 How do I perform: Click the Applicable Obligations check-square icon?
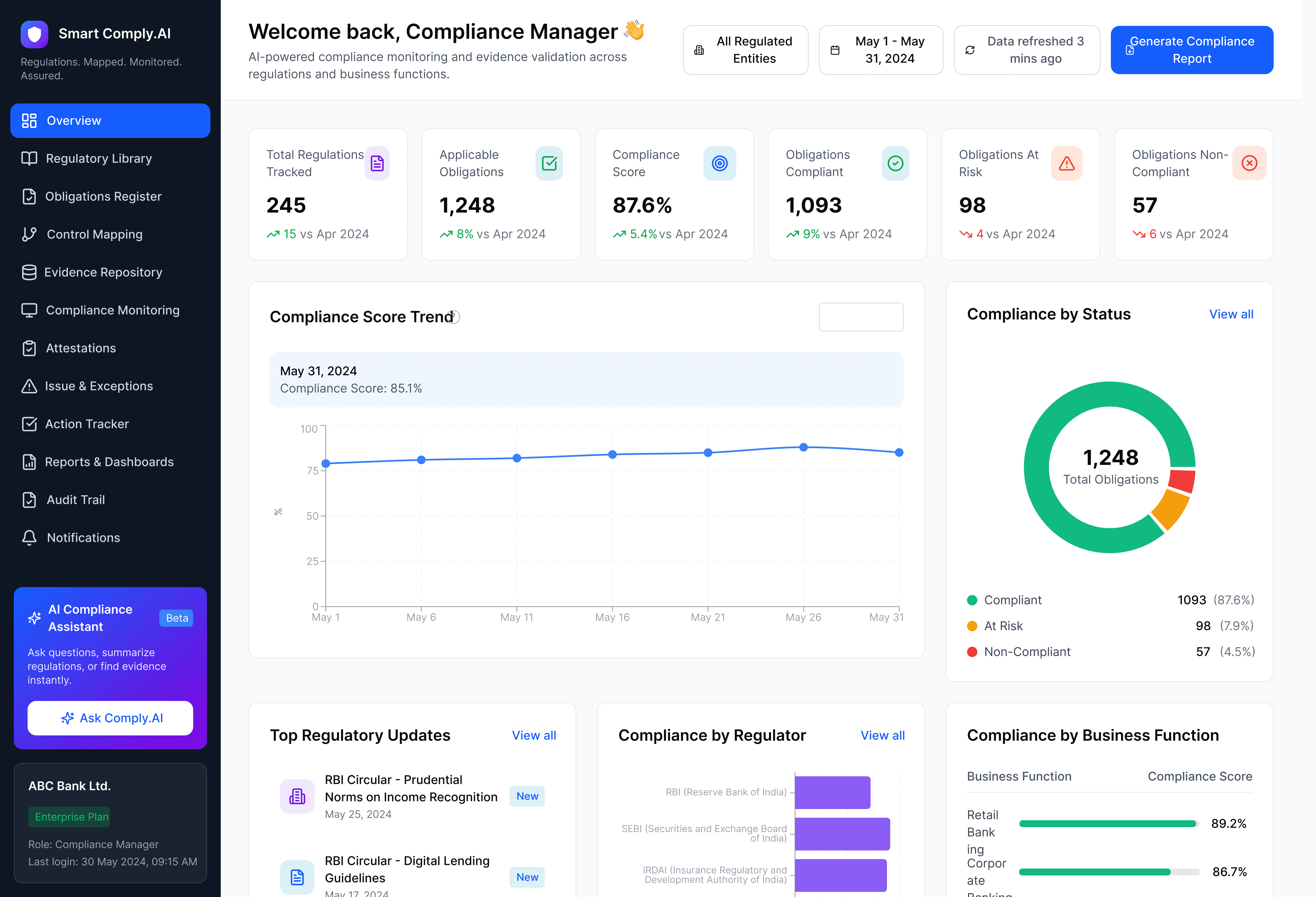tap(549, 164)
